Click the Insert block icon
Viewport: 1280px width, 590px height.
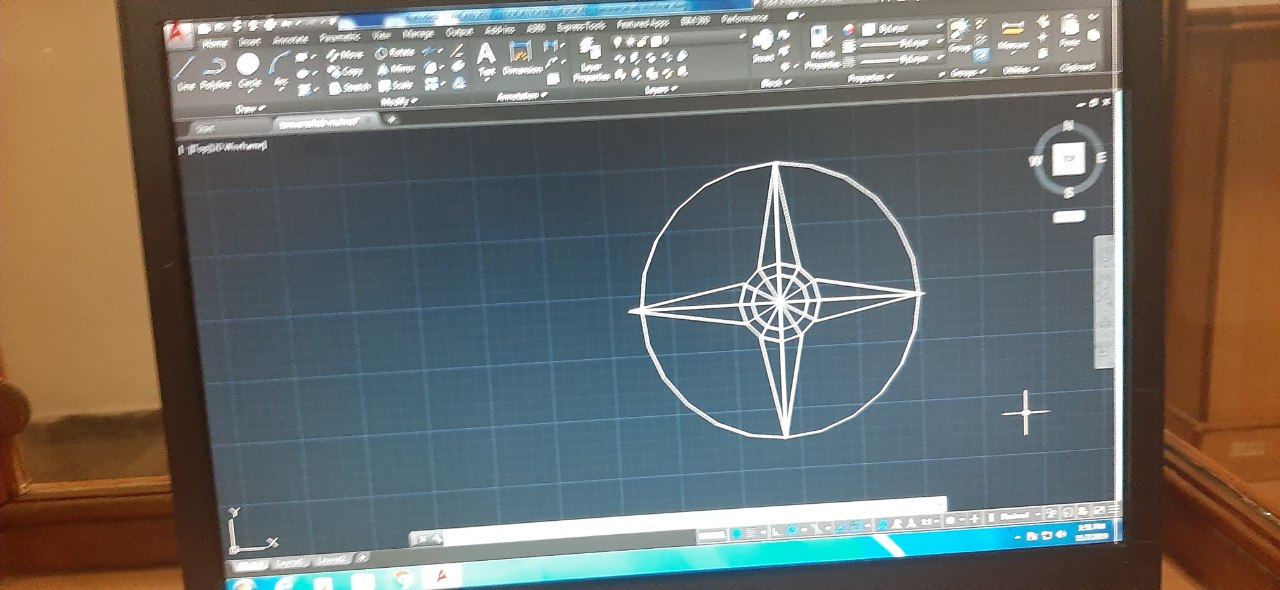click(x=764, y=45)
